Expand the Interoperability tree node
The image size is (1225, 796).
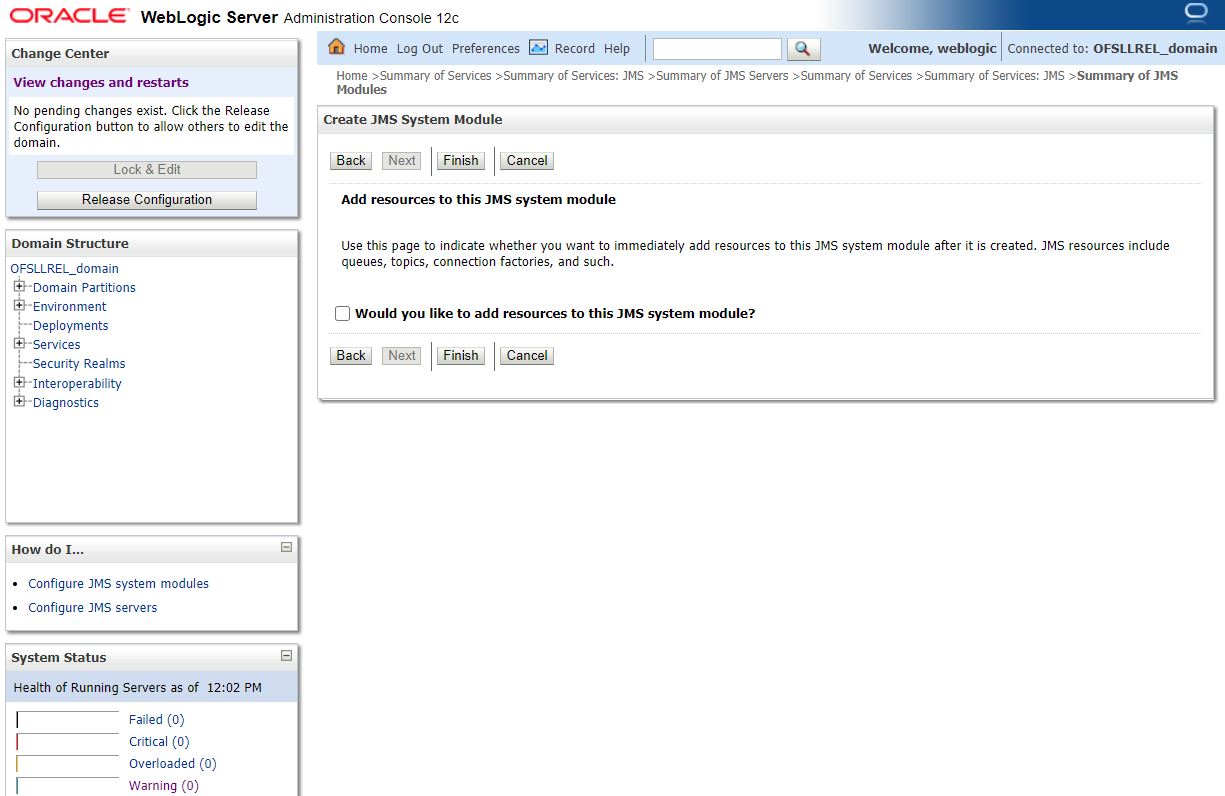pos(19,383)
